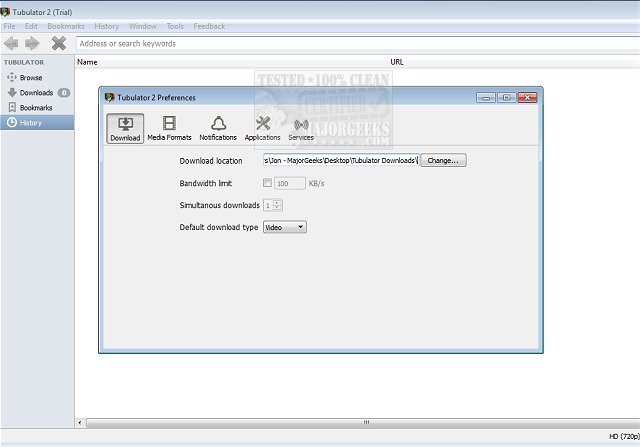The image size is (640, 447).
Task: Select the History sidebar item
Action: point(37,122)
